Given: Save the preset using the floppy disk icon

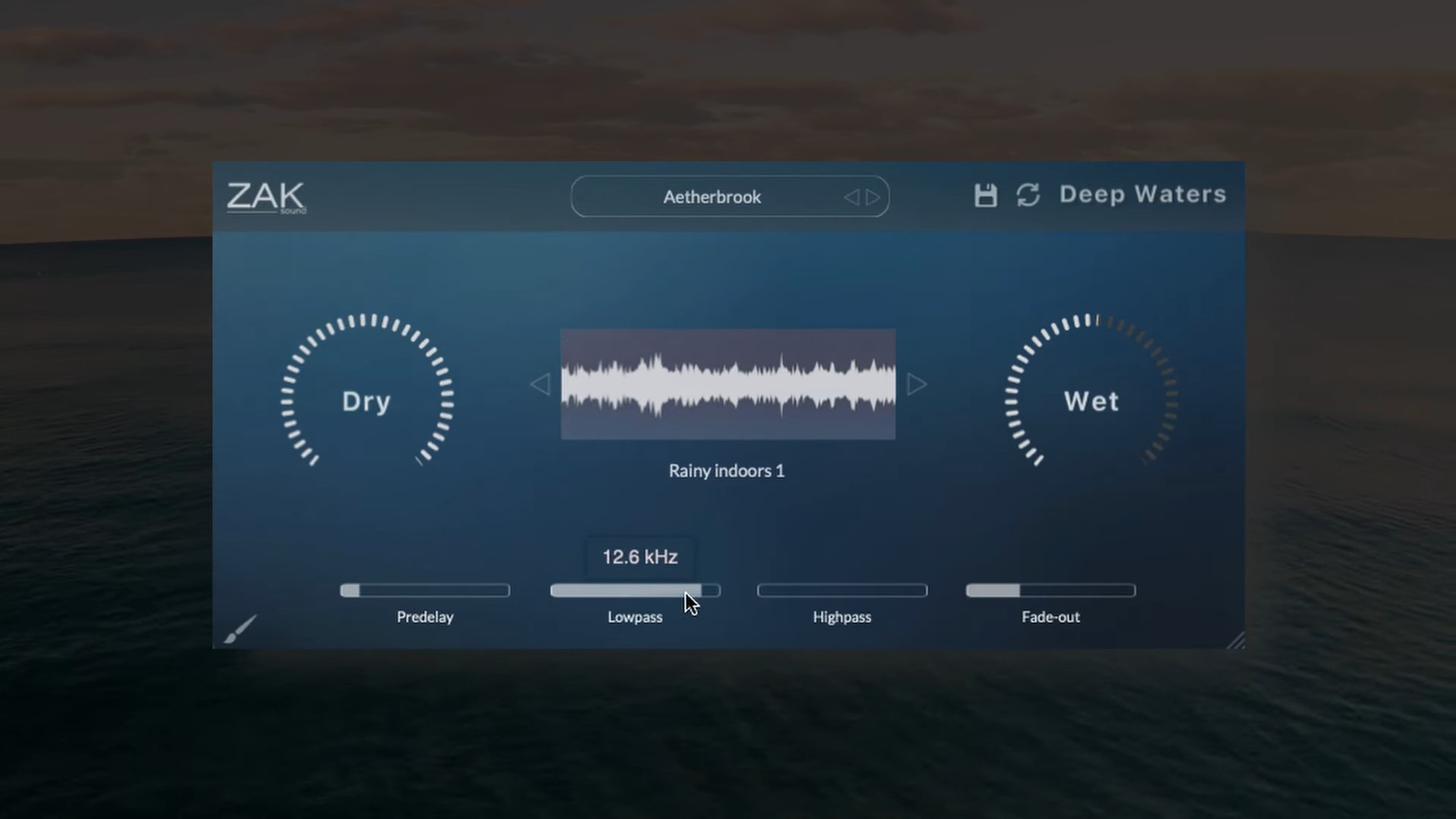Looking at the screenshot, I should (x=986, y=196).
